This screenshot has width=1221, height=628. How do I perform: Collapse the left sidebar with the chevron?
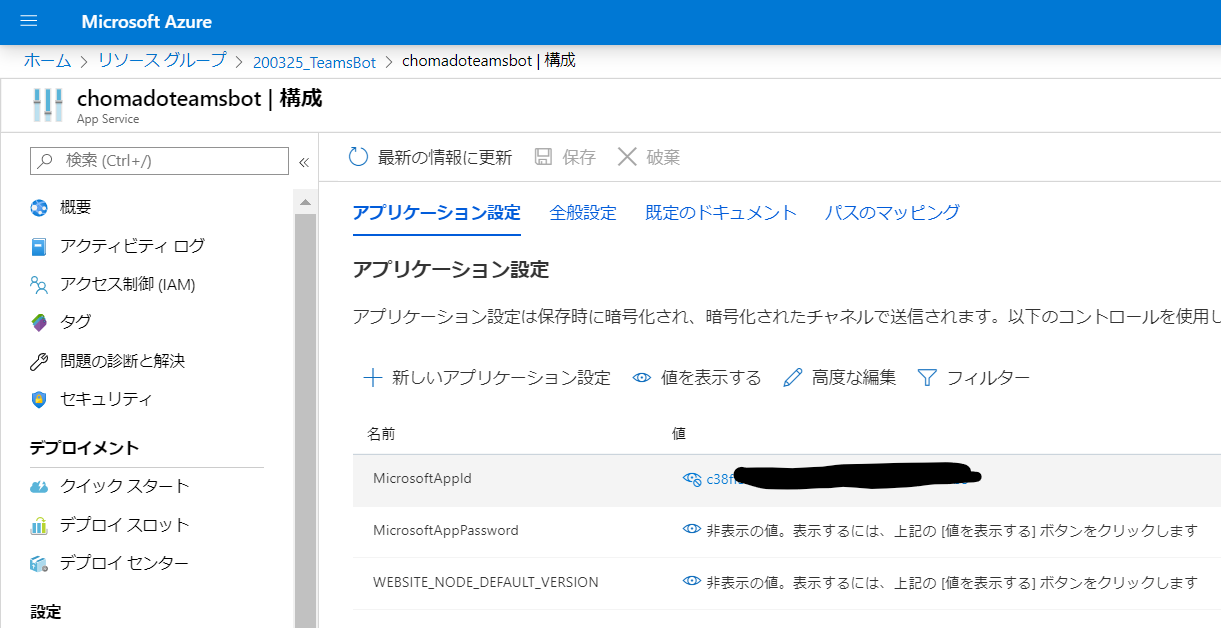point(304,161)
